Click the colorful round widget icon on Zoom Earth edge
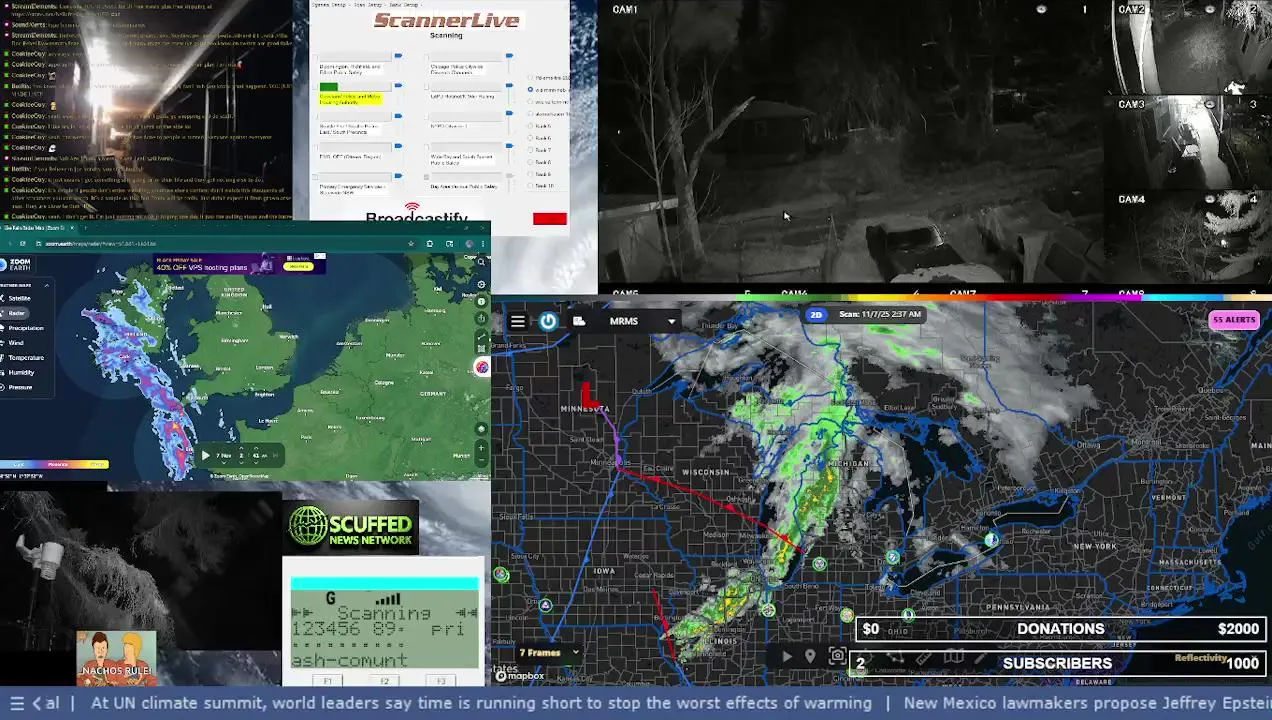Screen dimensions: 1272x720 (482, 367)
